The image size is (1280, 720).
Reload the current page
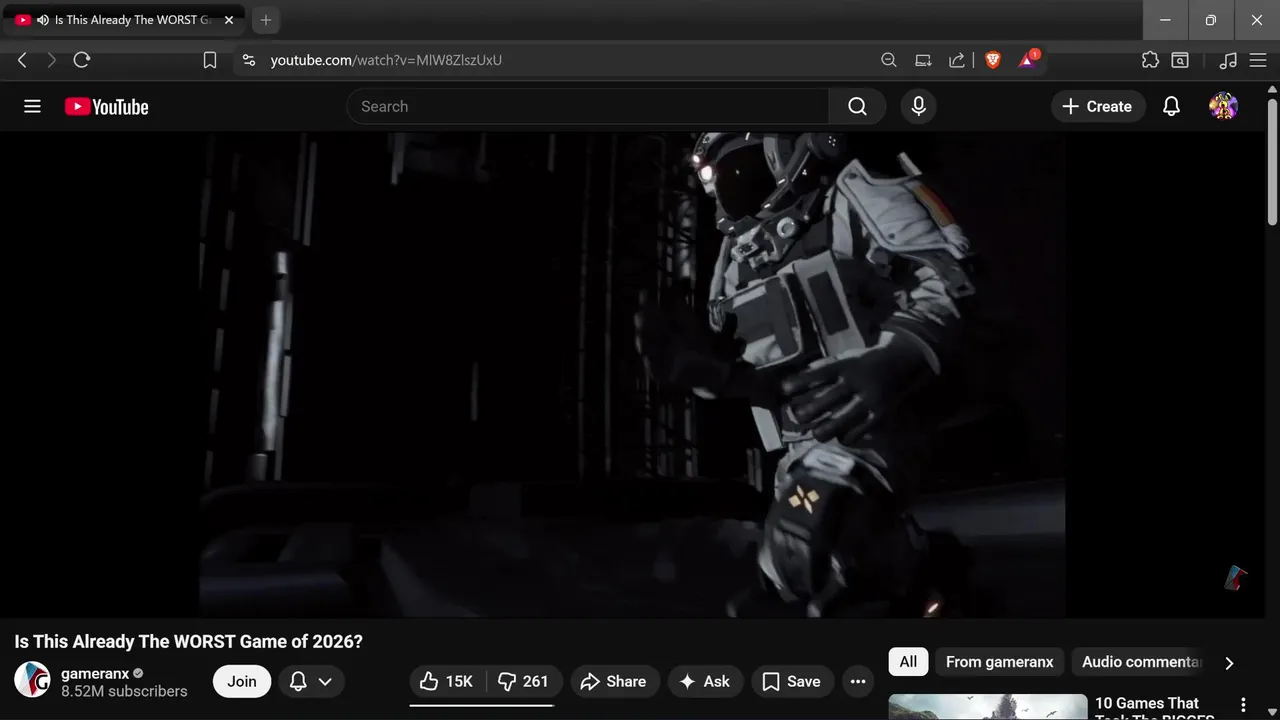(82, 60)
